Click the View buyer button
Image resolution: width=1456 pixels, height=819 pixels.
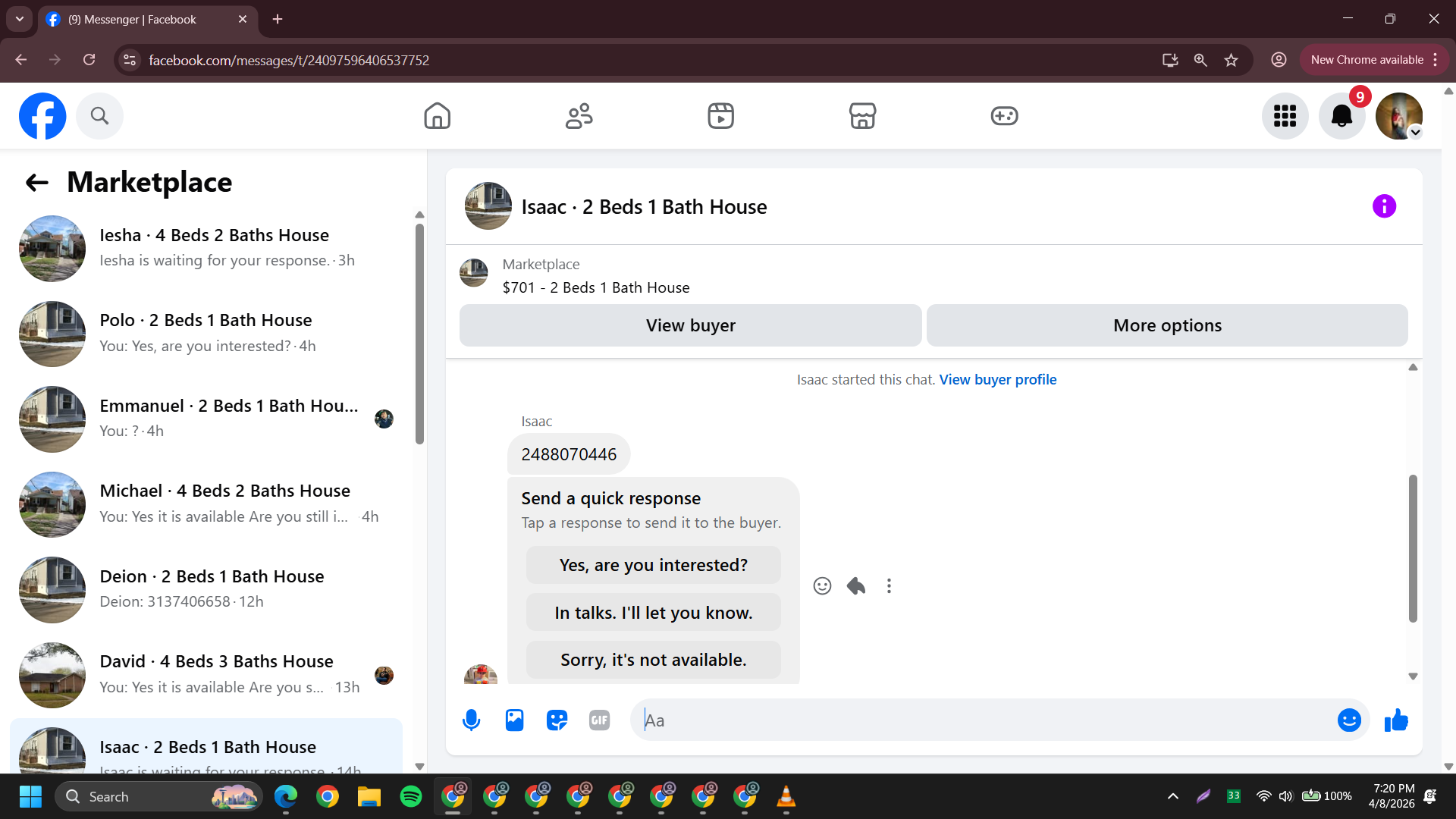(690, 325)
